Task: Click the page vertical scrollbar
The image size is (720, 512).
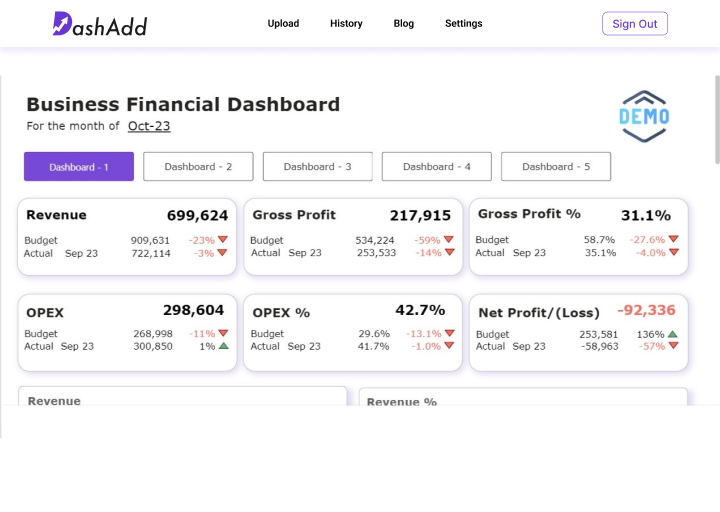Action: (x=717, y=120)
